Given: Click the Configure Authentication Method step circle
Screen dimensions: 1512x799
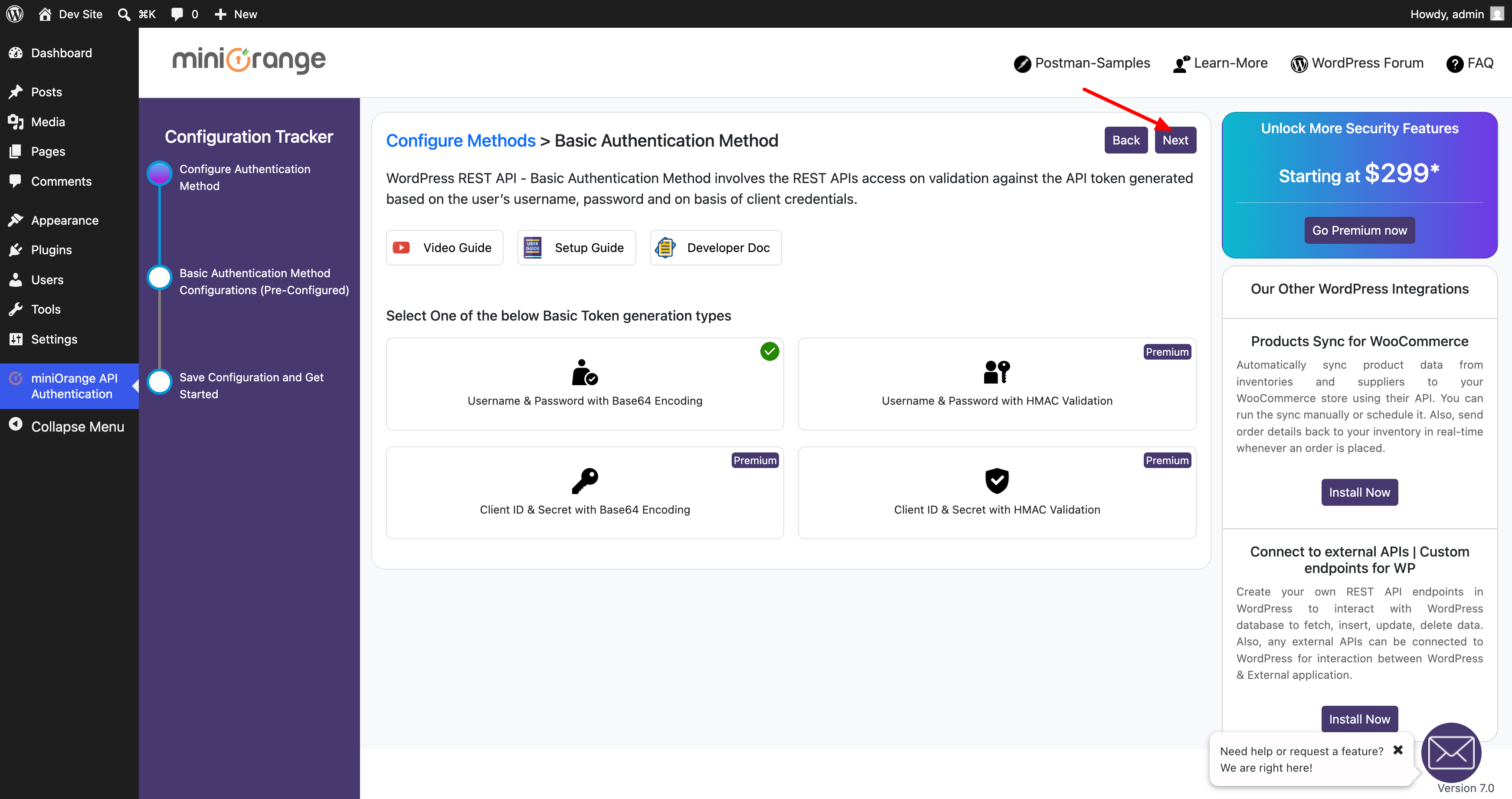Looking at the screenshot, I should pos(160,174).
